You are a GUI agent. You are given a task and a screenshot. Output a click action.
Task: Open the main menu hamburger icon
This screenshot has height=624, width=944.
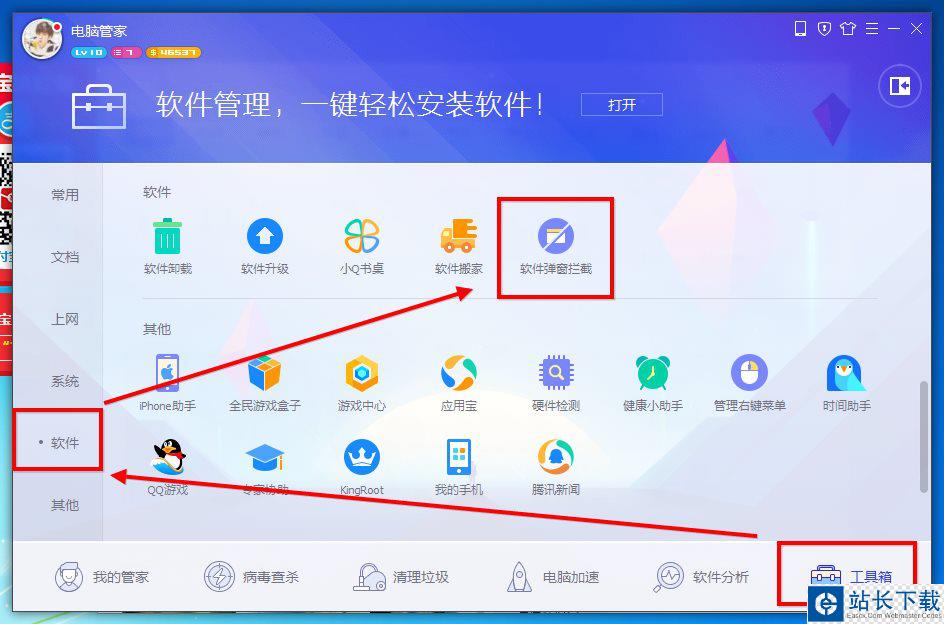coord(872,28)
